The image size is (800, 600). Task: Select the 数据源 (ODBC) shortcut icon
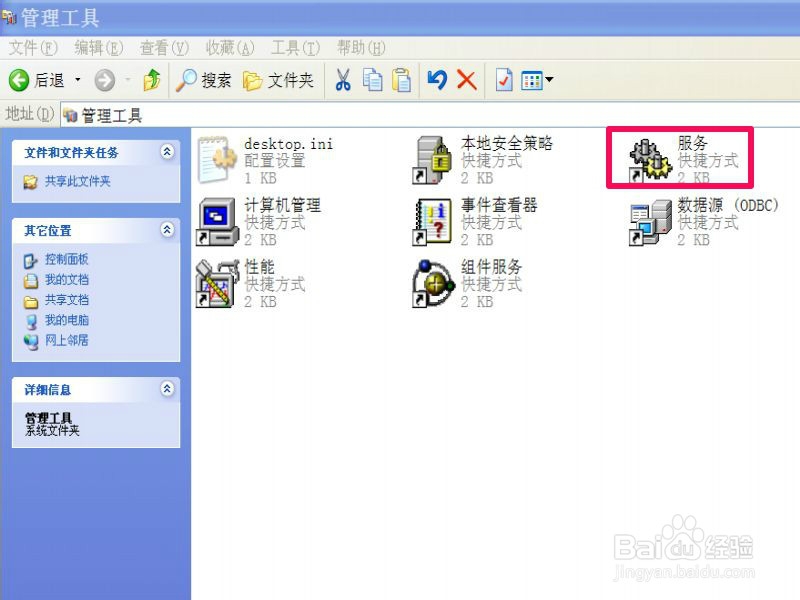point(650,222)
